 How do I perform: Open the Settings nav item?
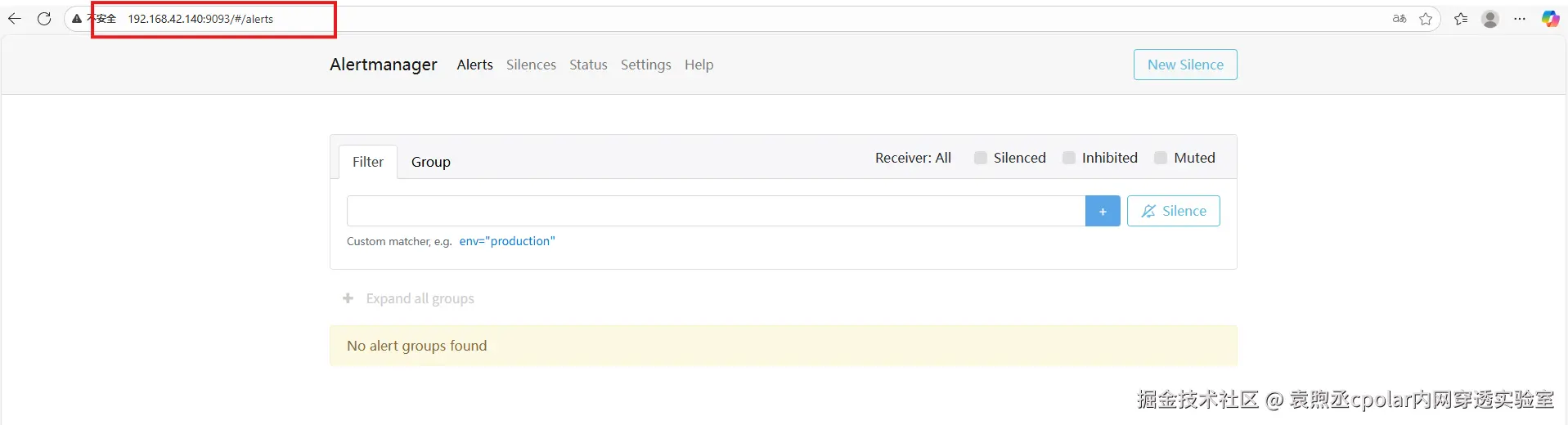coord(645,65)
